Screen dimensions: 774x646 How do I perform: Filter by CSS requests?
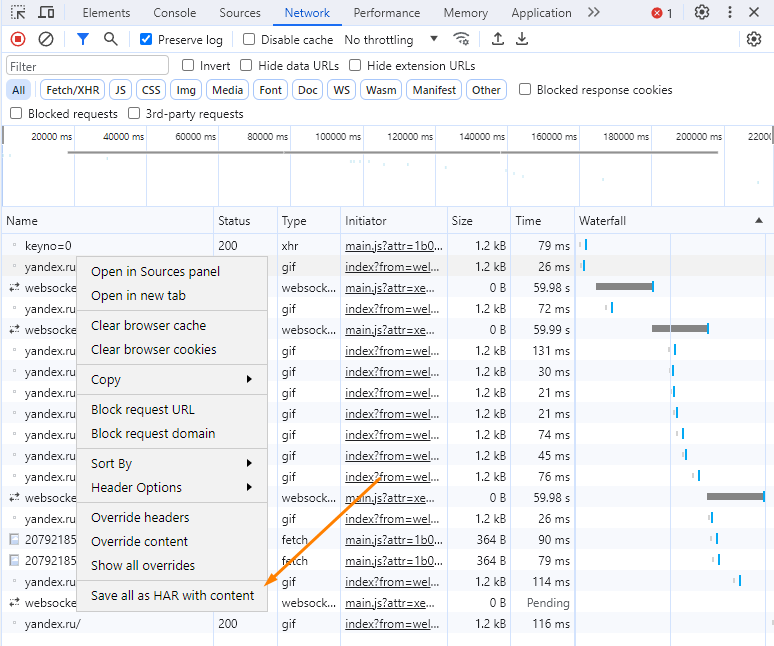tap(151, 90)
